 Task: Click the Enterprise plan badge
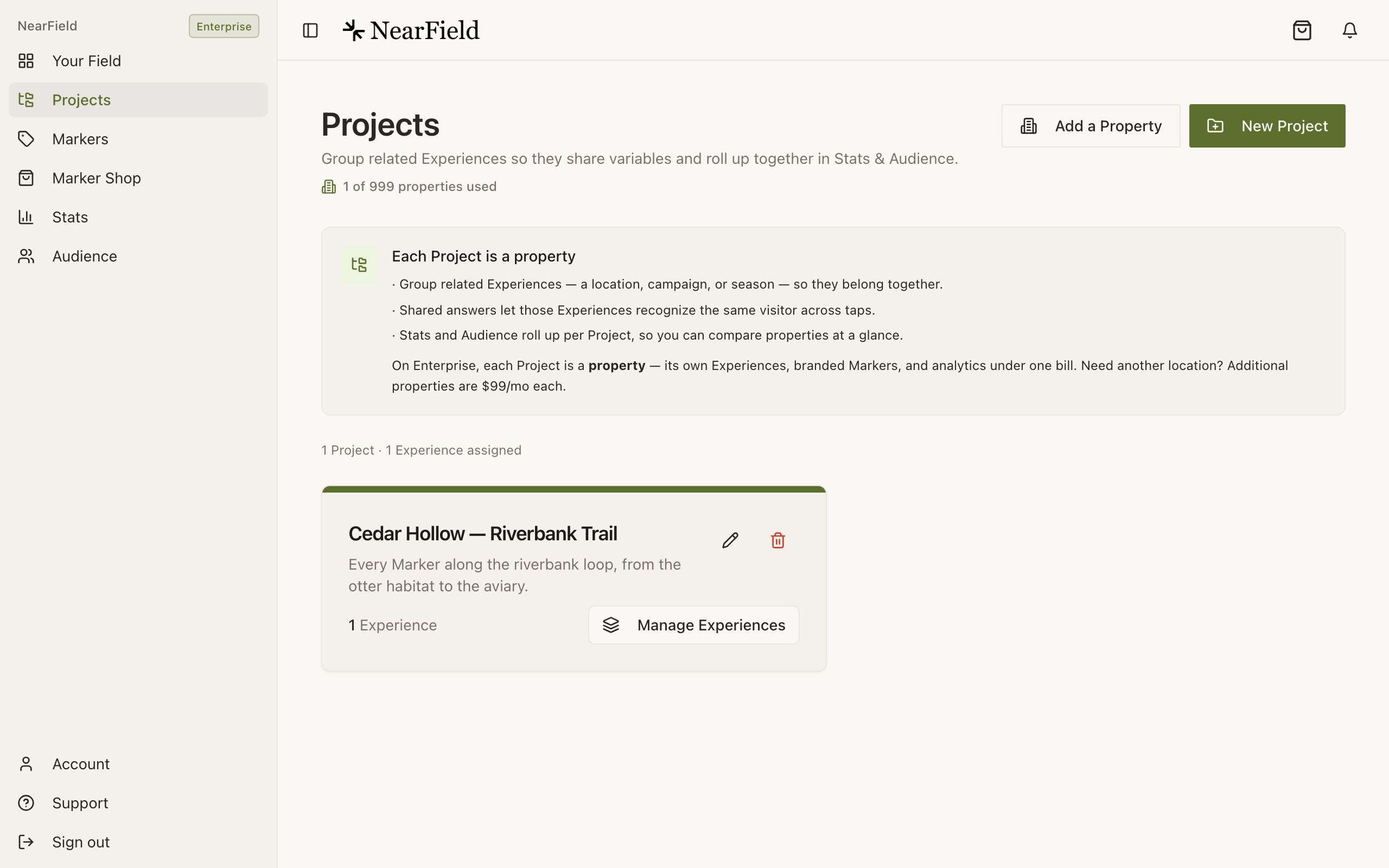coord(224,26)
